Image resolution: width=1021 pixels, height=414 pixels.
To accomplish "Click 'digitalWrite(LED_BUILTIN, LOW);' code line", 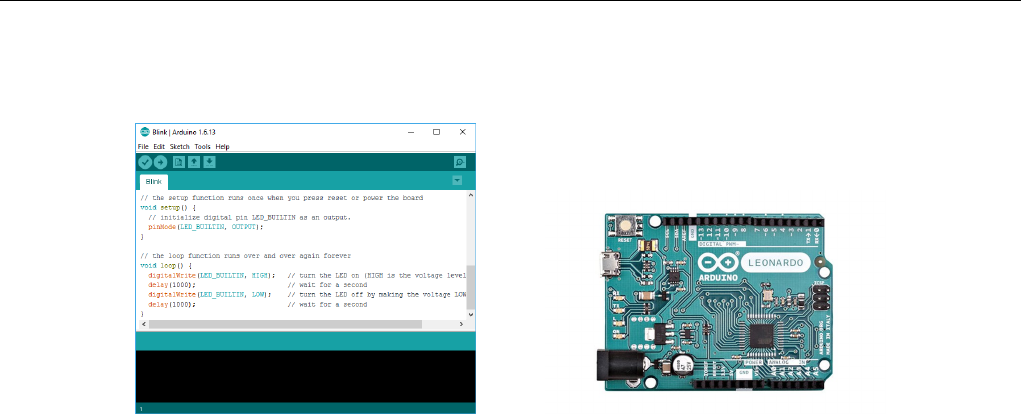I will (210, 295).
